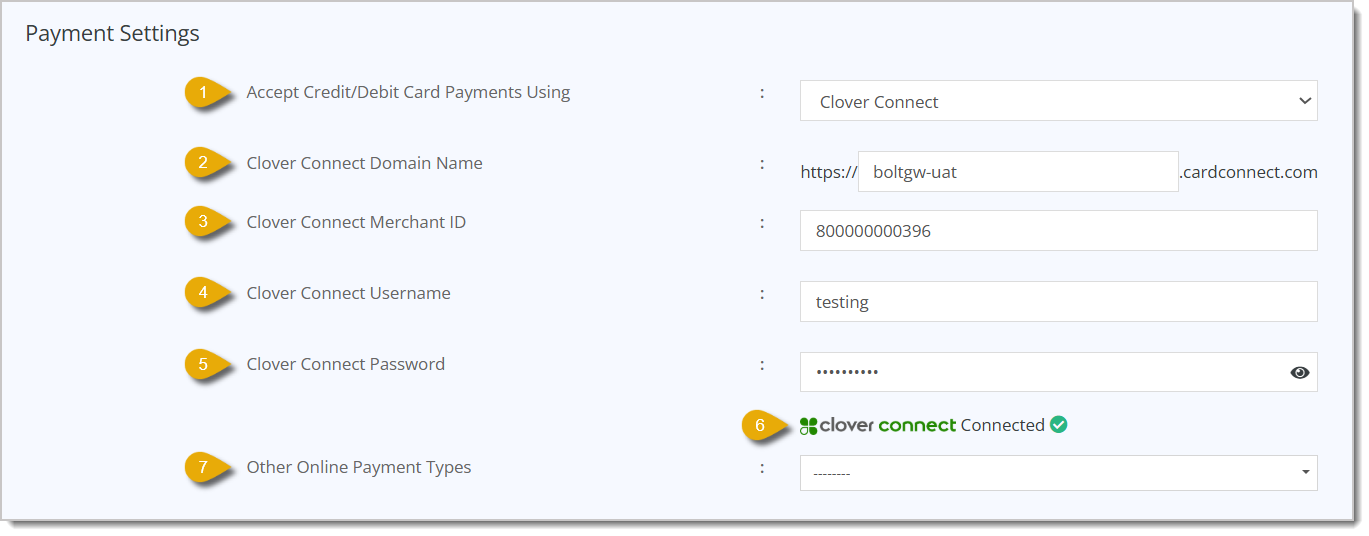
Task: Click the Clover Connect Merchant ID field
Action: pyautogui.click(x=1058, y=231)
